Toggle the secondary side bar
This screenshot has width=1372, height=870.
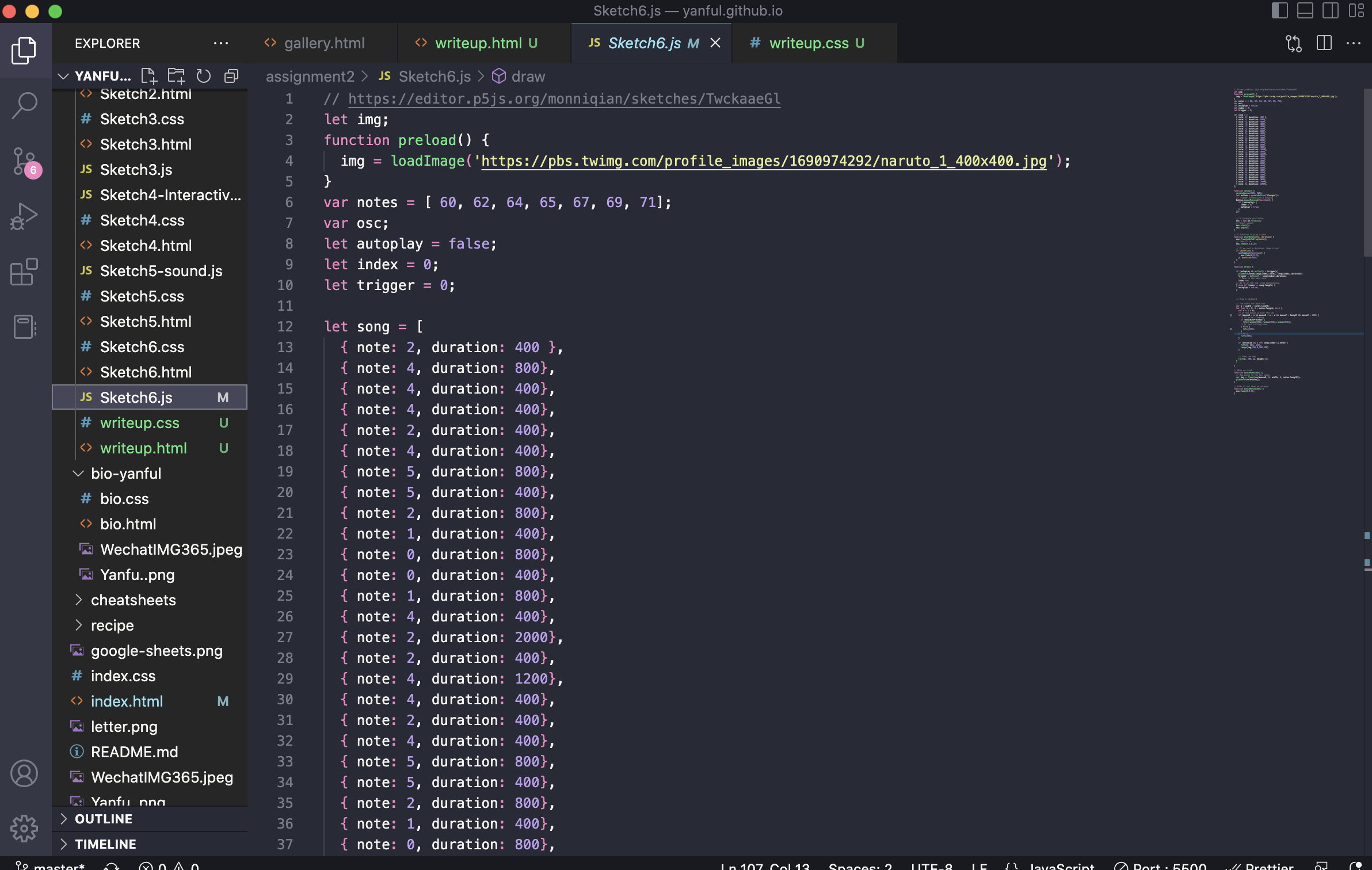coord(1330,10)
